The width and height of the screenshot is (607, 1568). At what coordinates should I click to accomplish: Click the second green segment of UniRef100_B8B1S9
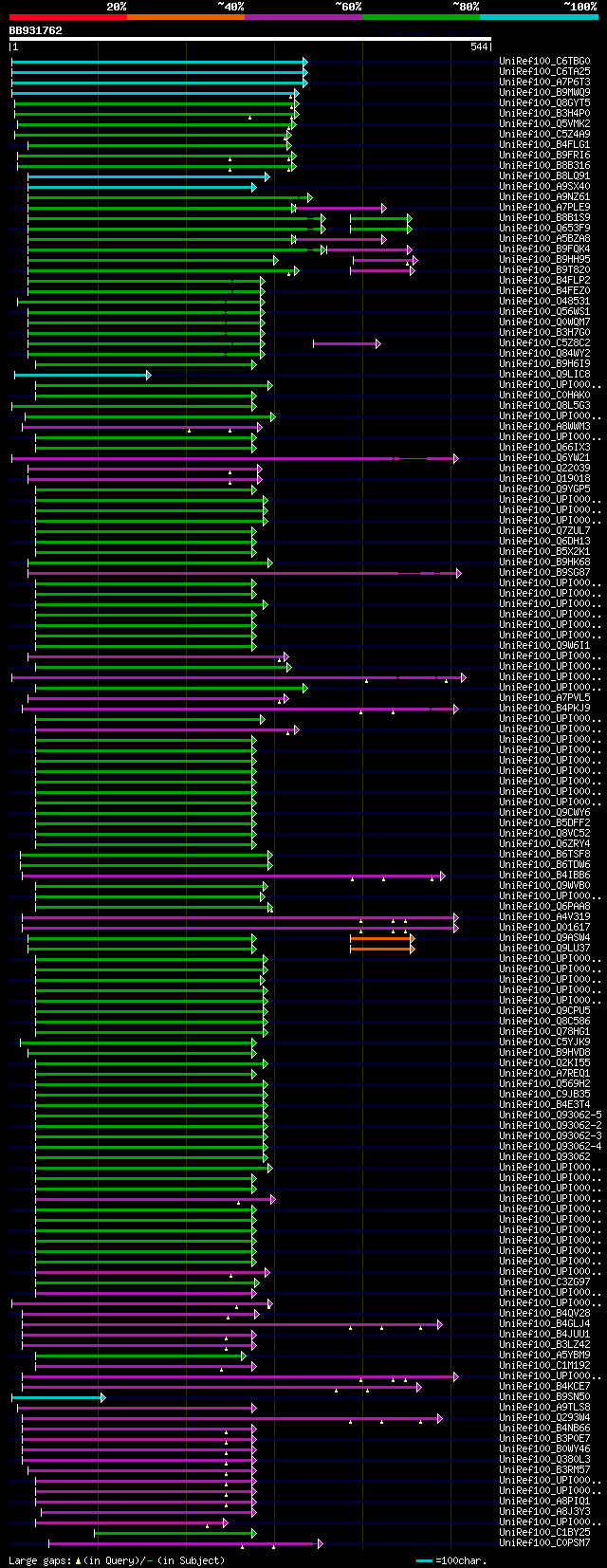pos(380,218)
